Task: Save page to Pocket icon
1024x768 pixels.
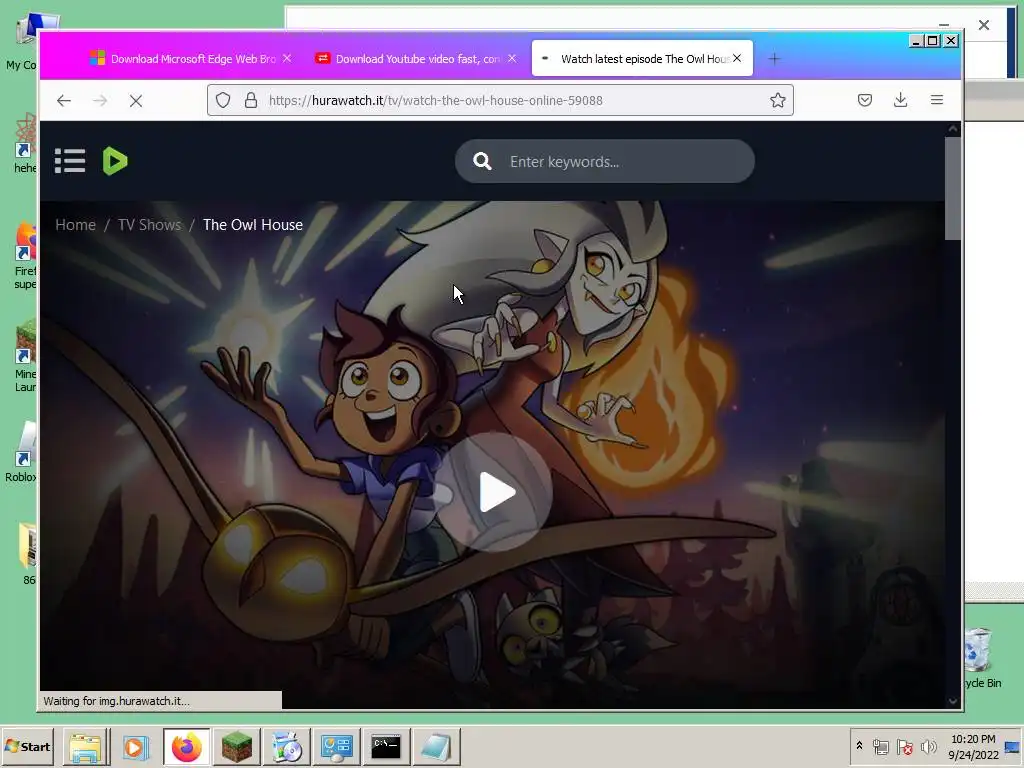Action: [x=865, y=100]
